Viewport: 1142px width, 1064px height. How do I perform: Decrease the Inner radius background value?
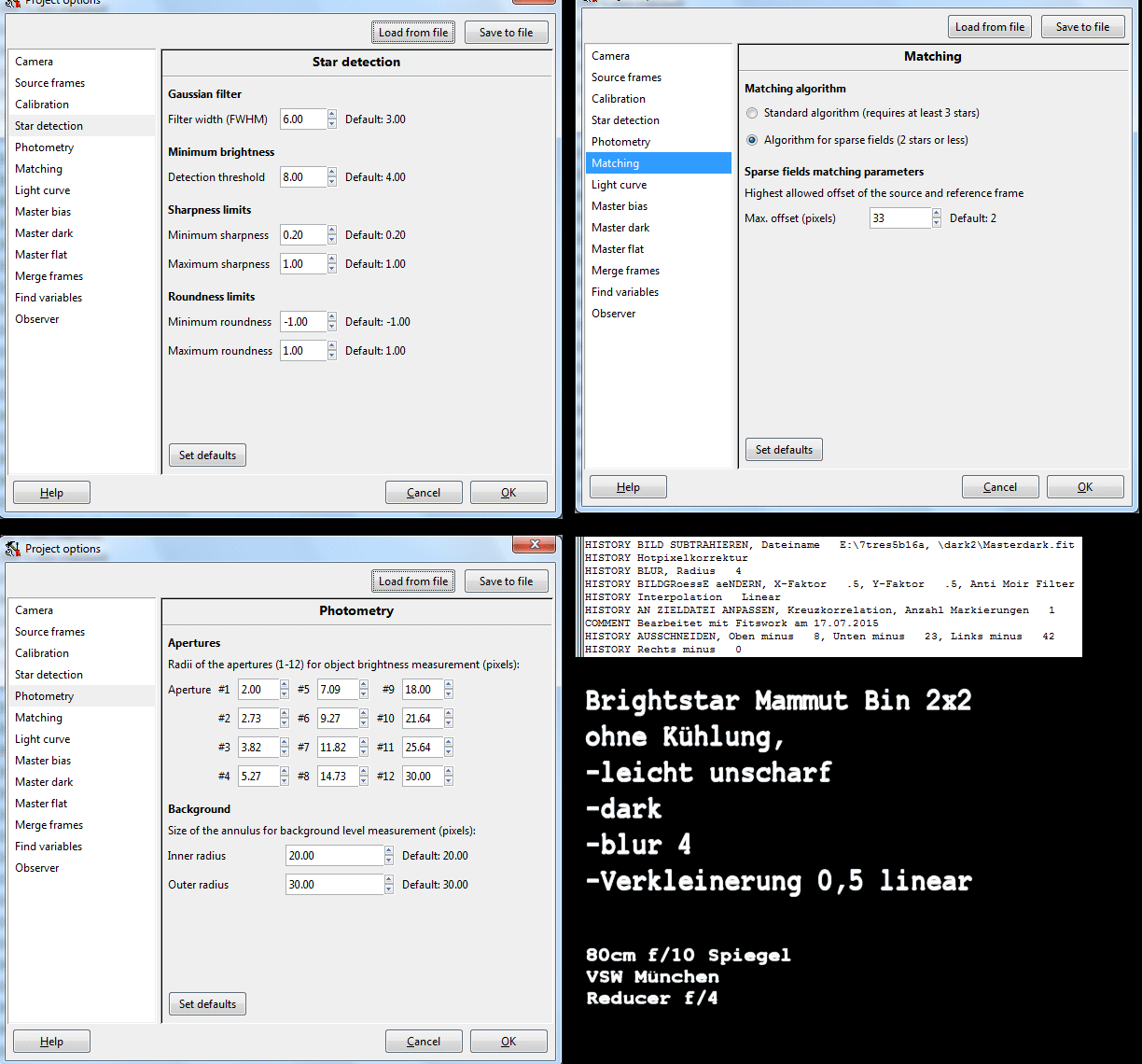tap(389, 861)
